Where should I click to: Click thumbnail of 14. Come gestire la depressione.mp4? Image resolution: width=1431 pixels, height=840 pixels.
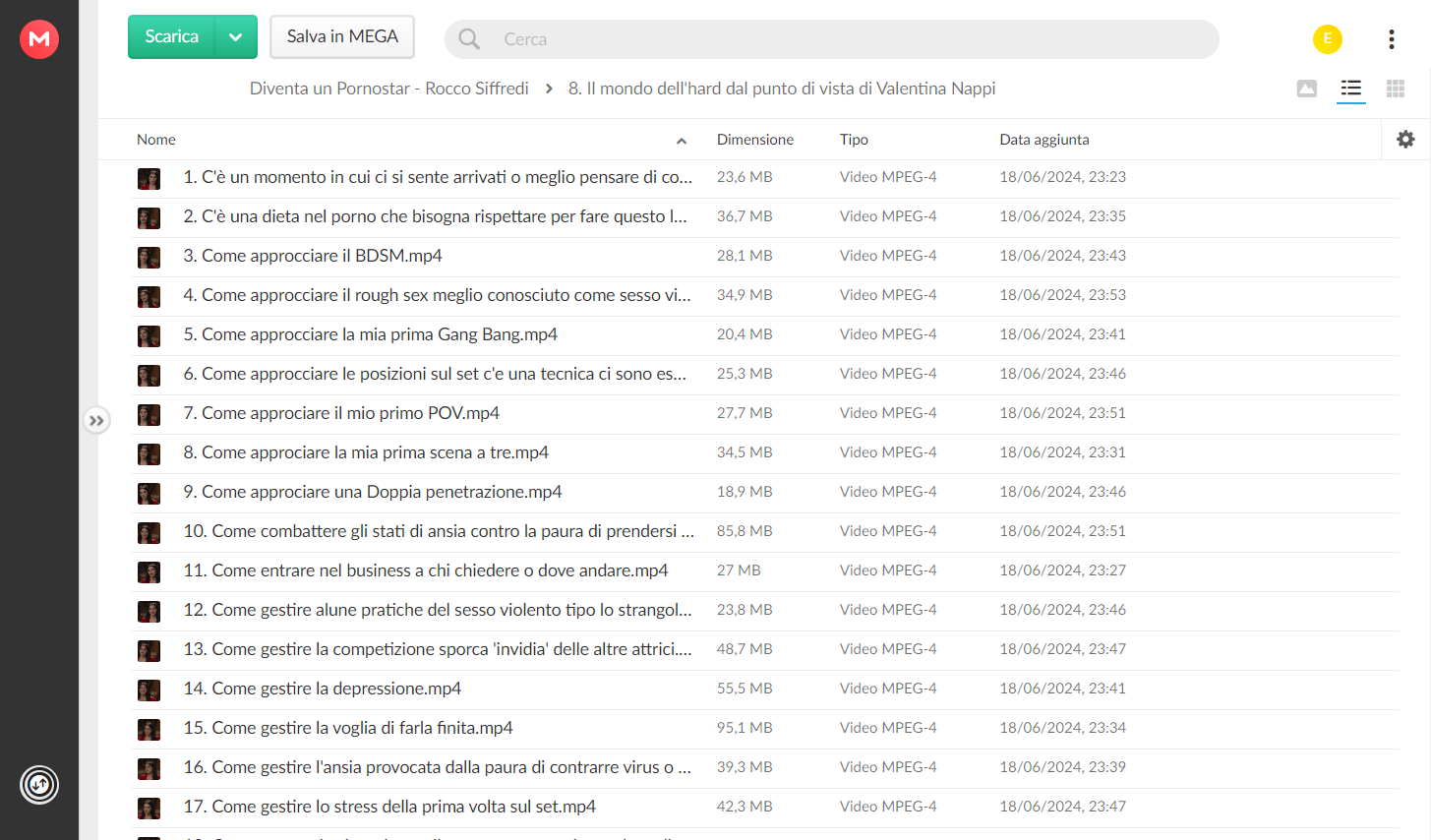pos(149,690)
